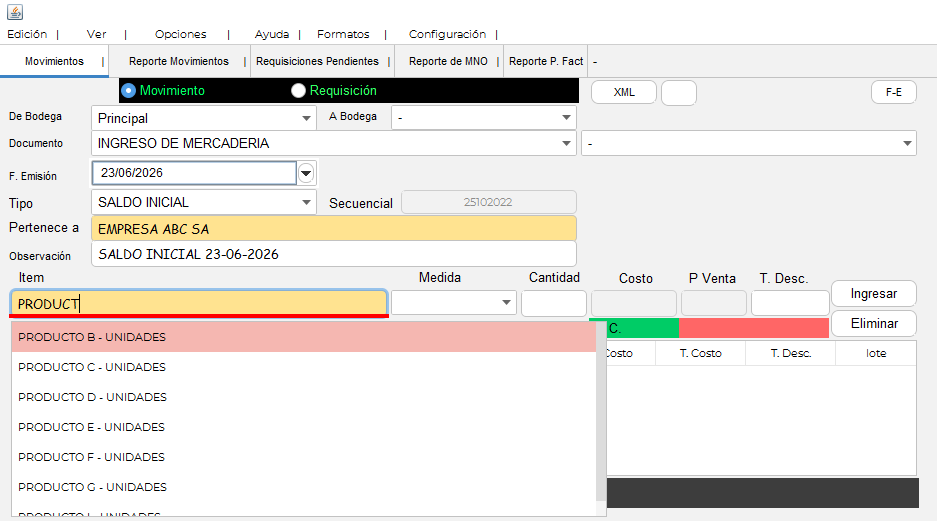937x521 pixels.
Task: Click the F-E button
Action: [x=893, y=92]
